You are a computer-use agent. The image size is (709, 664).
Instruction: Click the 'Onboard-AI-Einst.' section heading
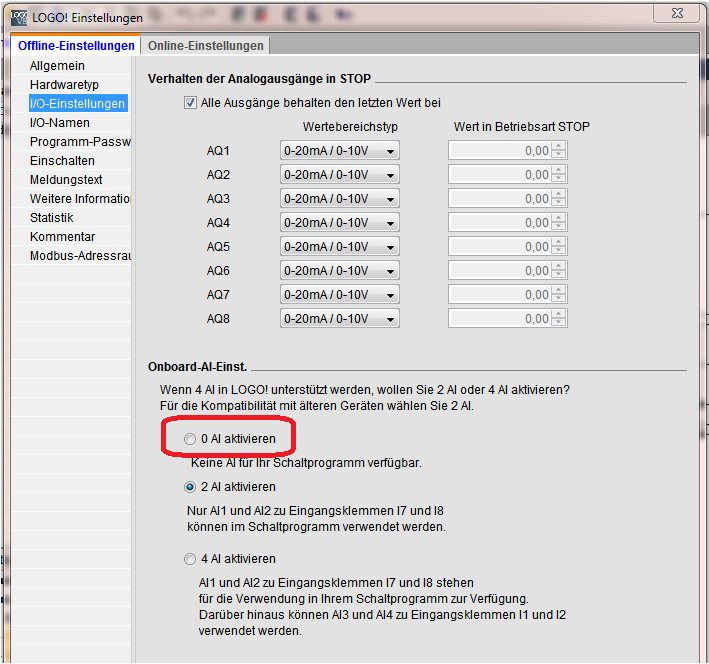(197, 366)
